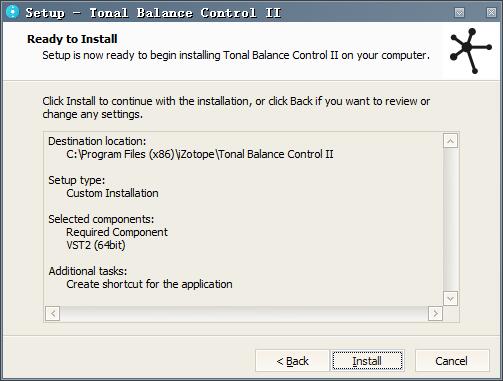Click the Ready to Install heading
This screenshot has width=503, height=381.
click(72, 39)
